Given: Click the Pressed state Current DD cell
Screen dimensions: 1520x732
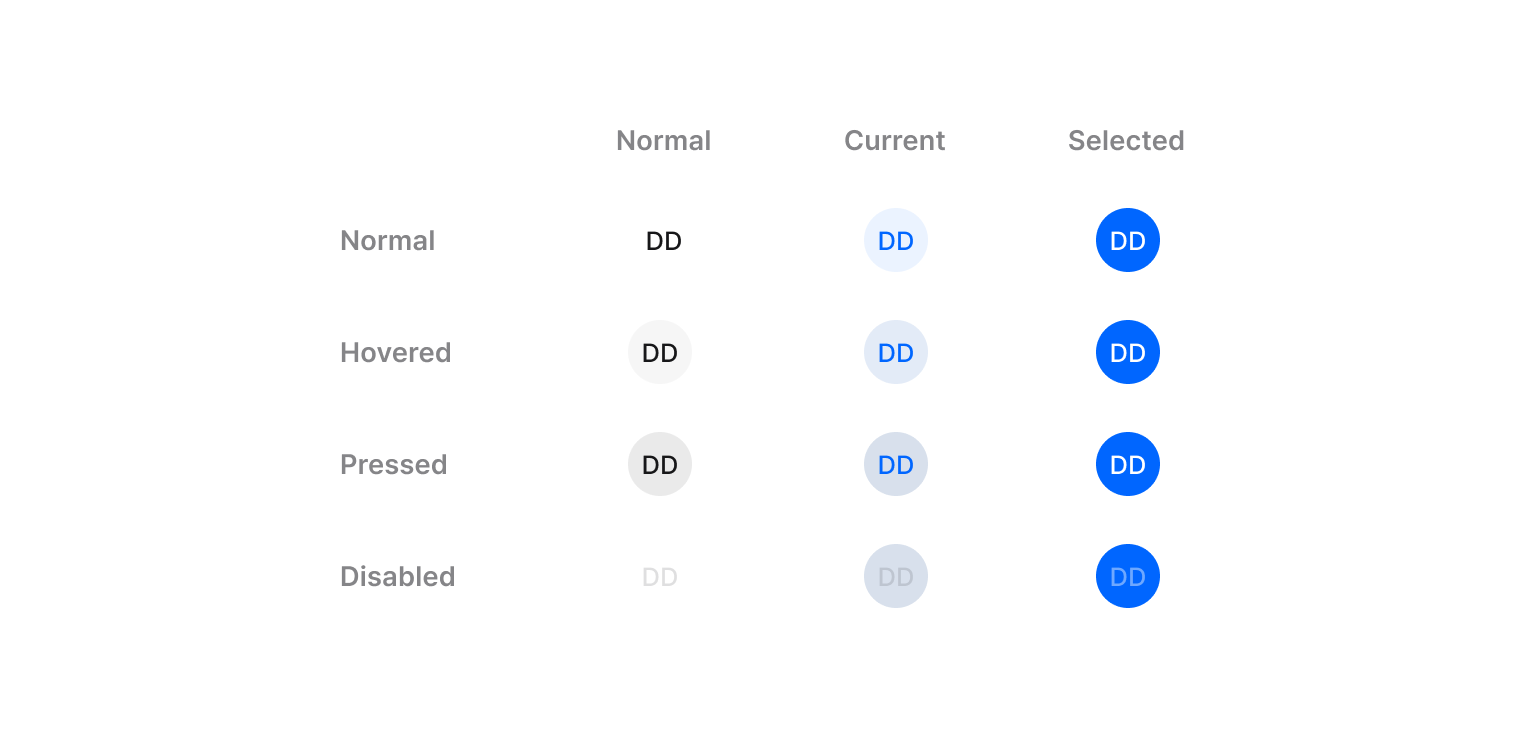Looking at the screenshot, I should 895,465.
